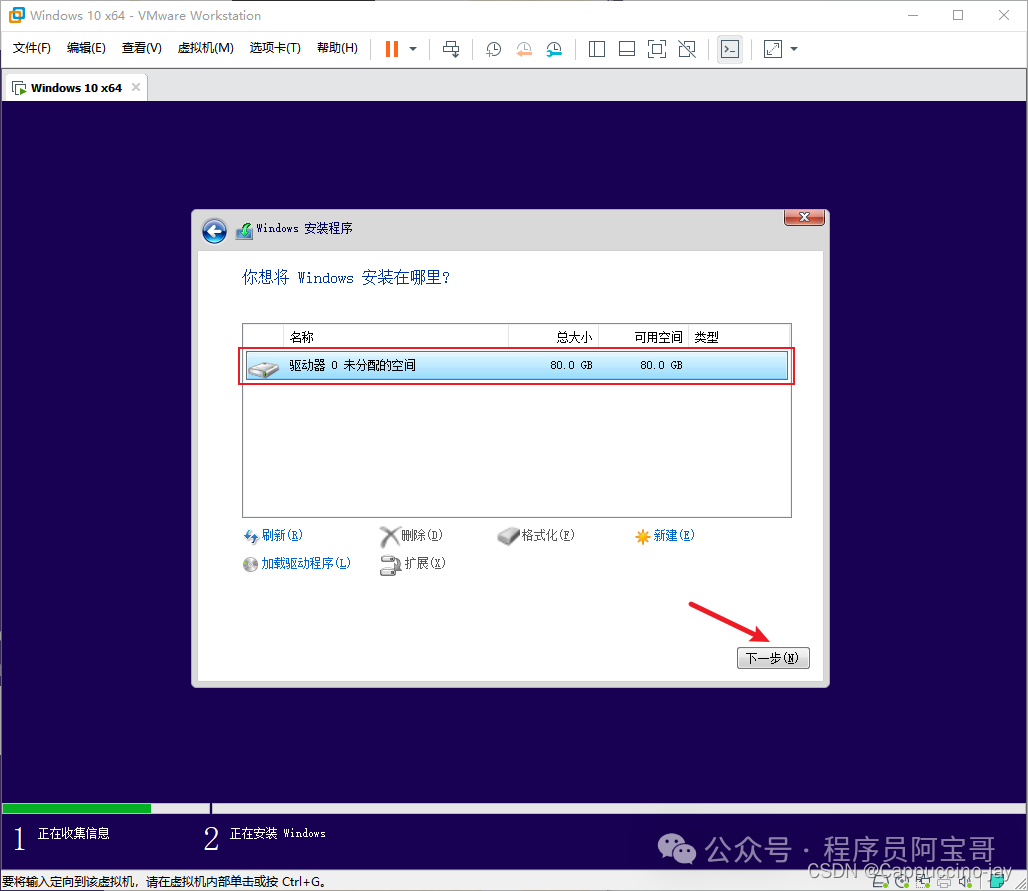Click the 类型 column header

tap(739, 337)
